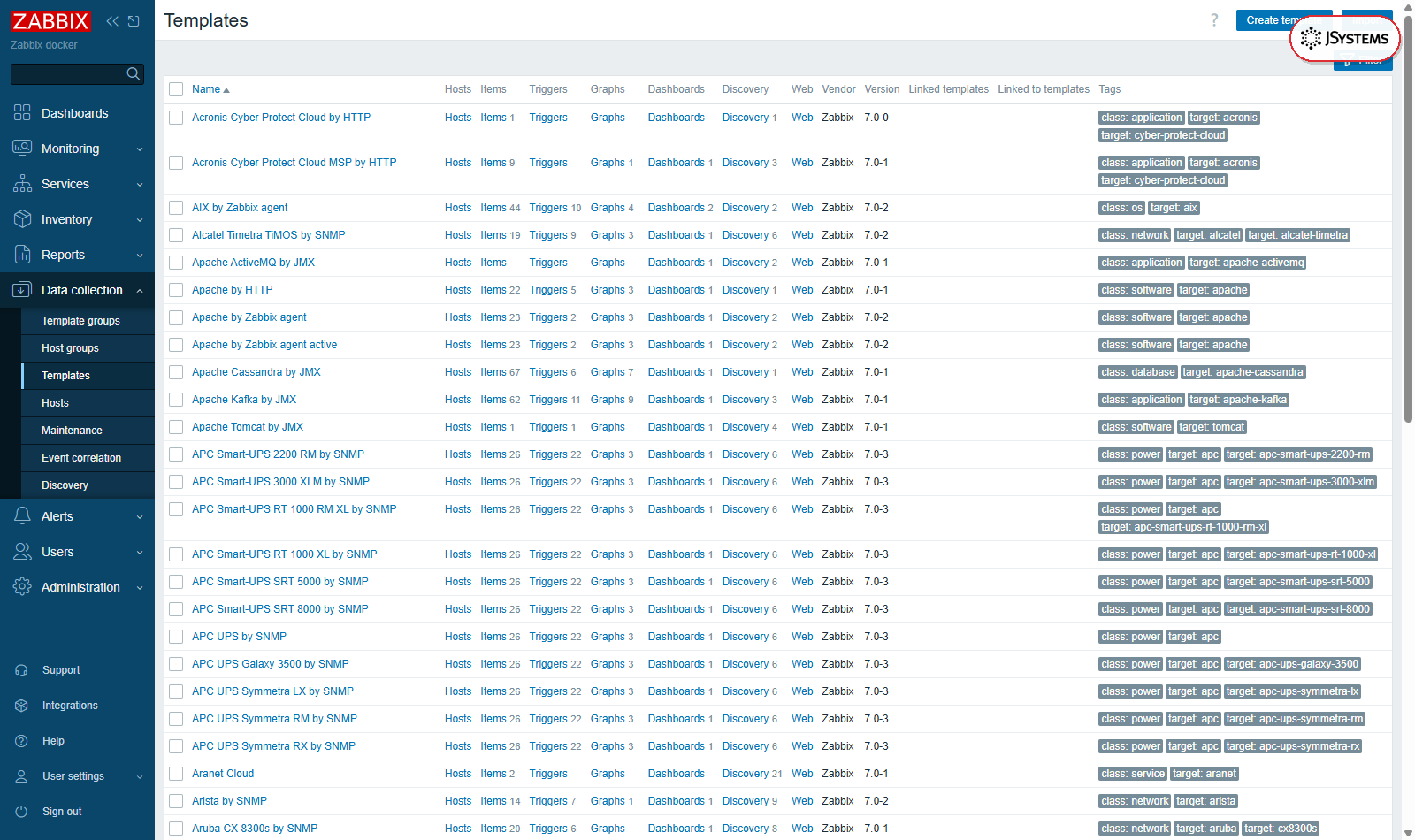Screen dimensions: 1415x840
Task: Tick checkbox for Apache Tomcat by JMX
Action: 176,427
